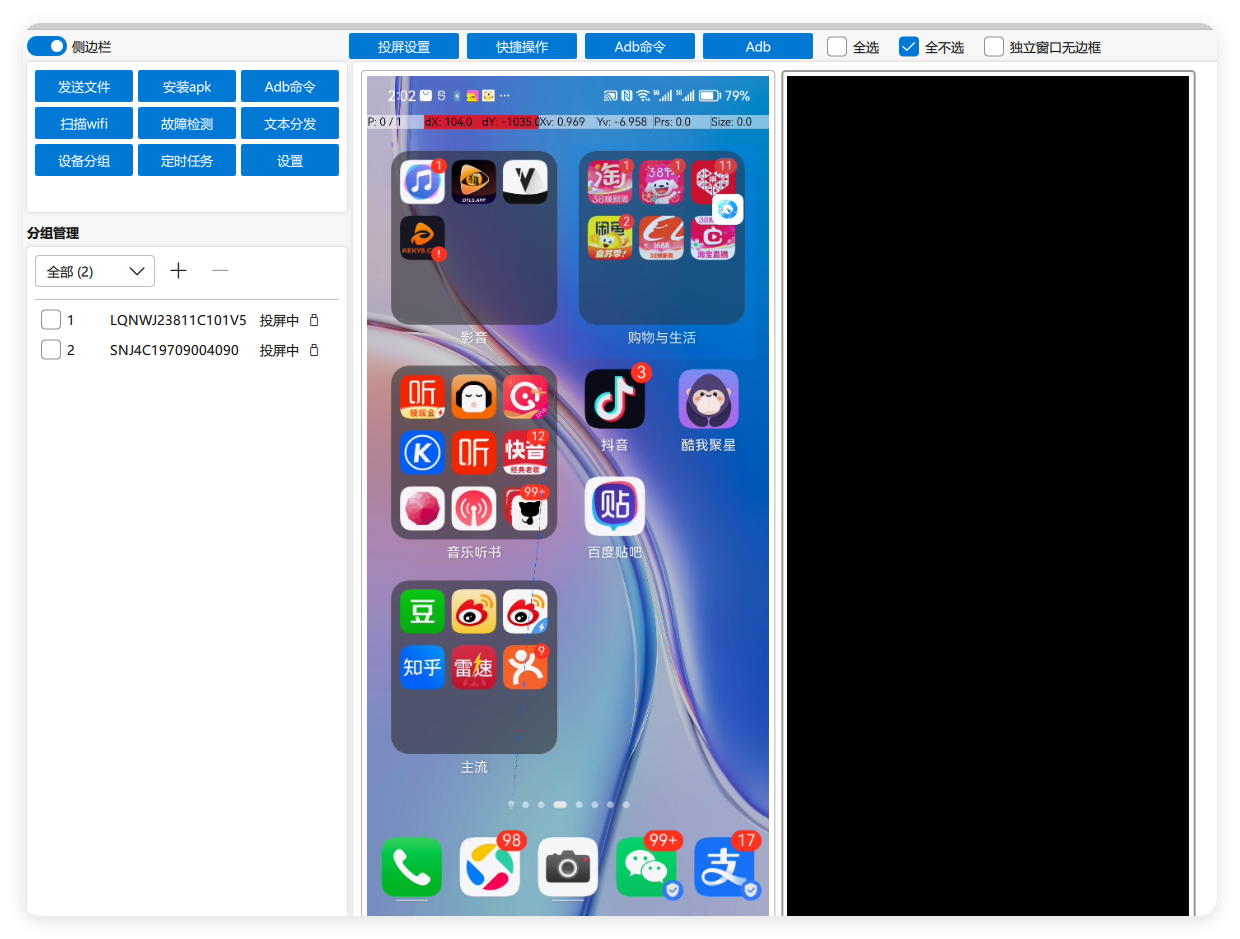This screenshot has height=939, width=1240.
Task: Open the top bar Adb命令 menu
Action: click(640, 46)
